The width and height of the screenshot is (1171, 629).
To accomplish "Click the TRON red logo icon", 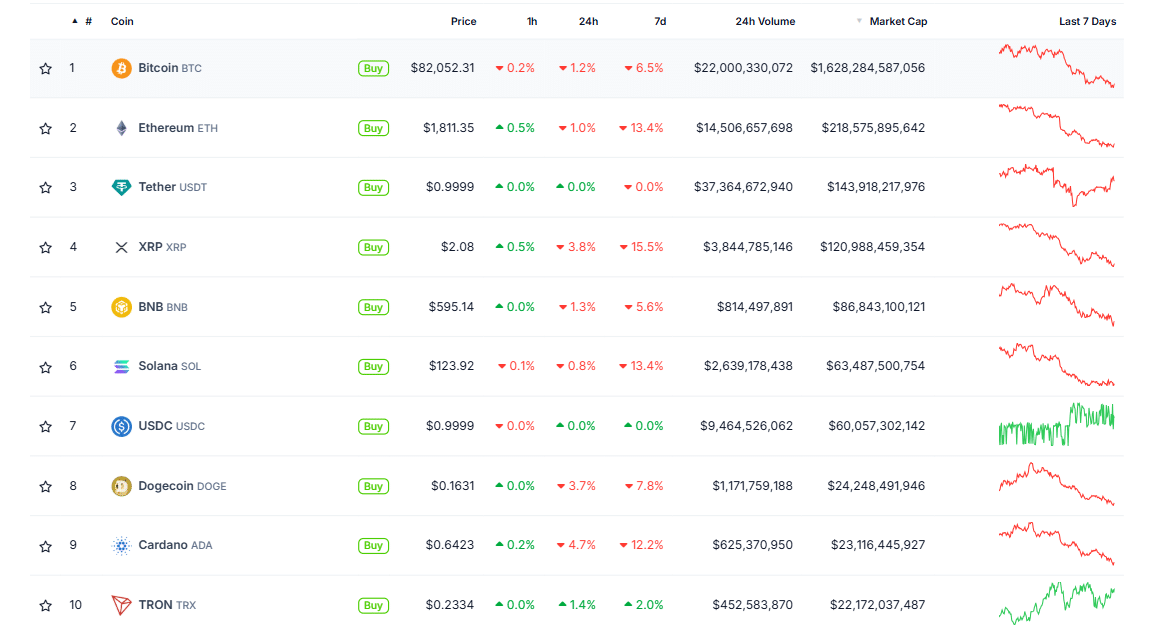I will pyautogui.click(x=121, y=605).
